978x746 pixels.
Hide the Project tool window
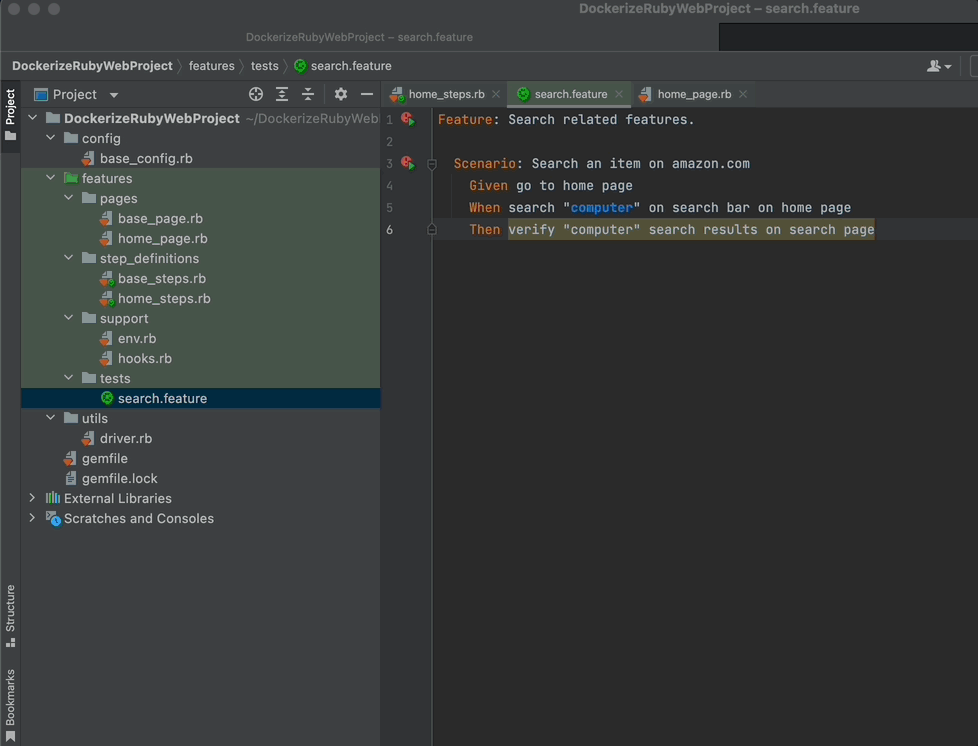coord(366,94)
